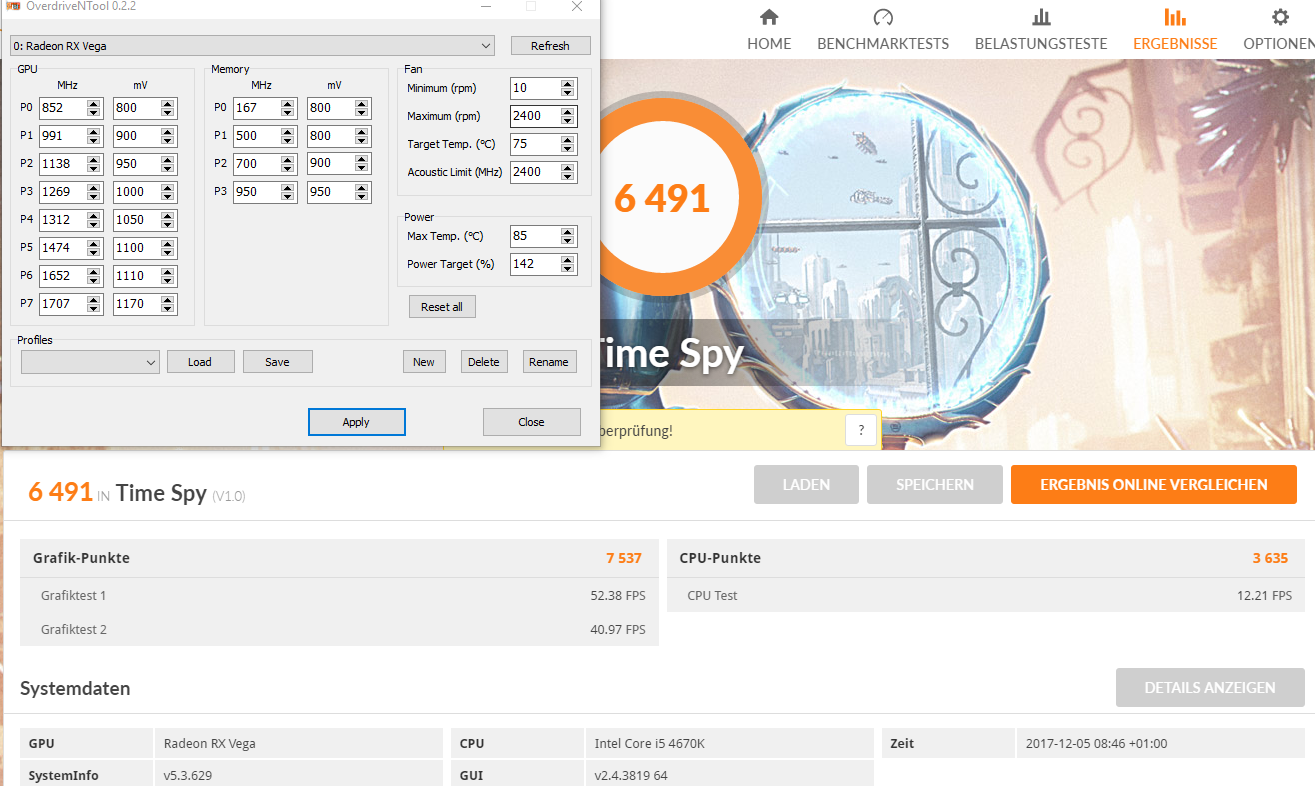The width and height of the screenshot is (1315, 786).
Task: Click stepper arrows of Memory P0 MHz
Action: pyautogui.click(x=288, y=108)
